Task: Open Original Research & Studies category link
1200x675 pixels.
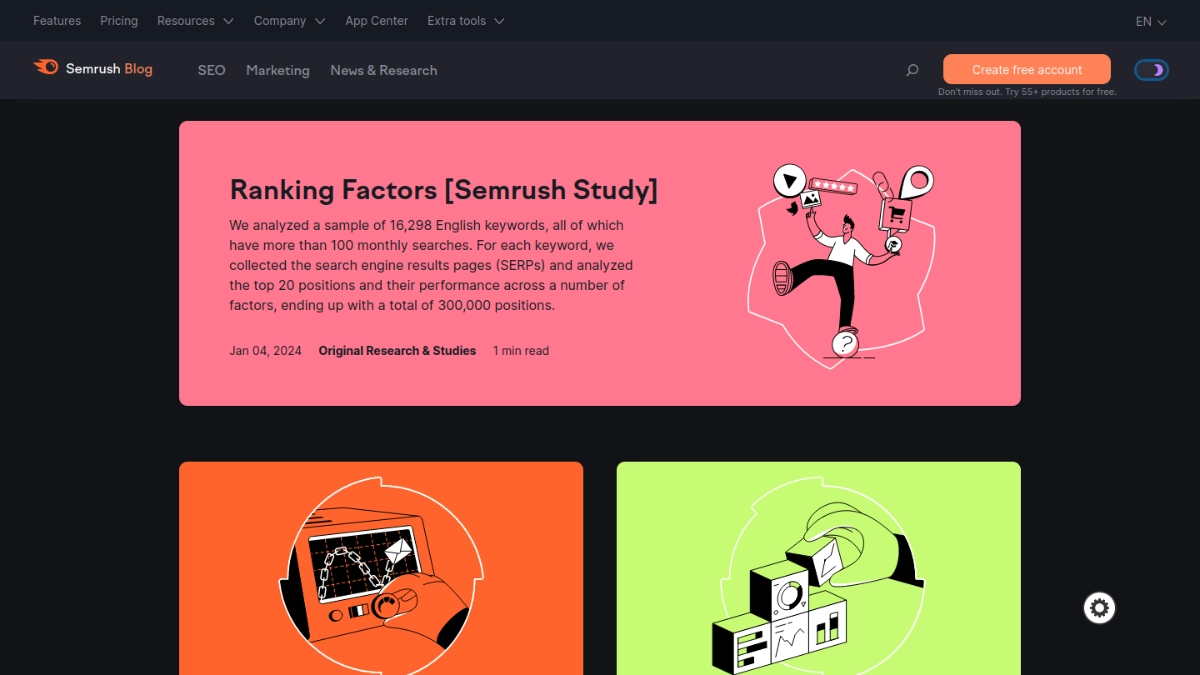Action: tap(397, 351)
